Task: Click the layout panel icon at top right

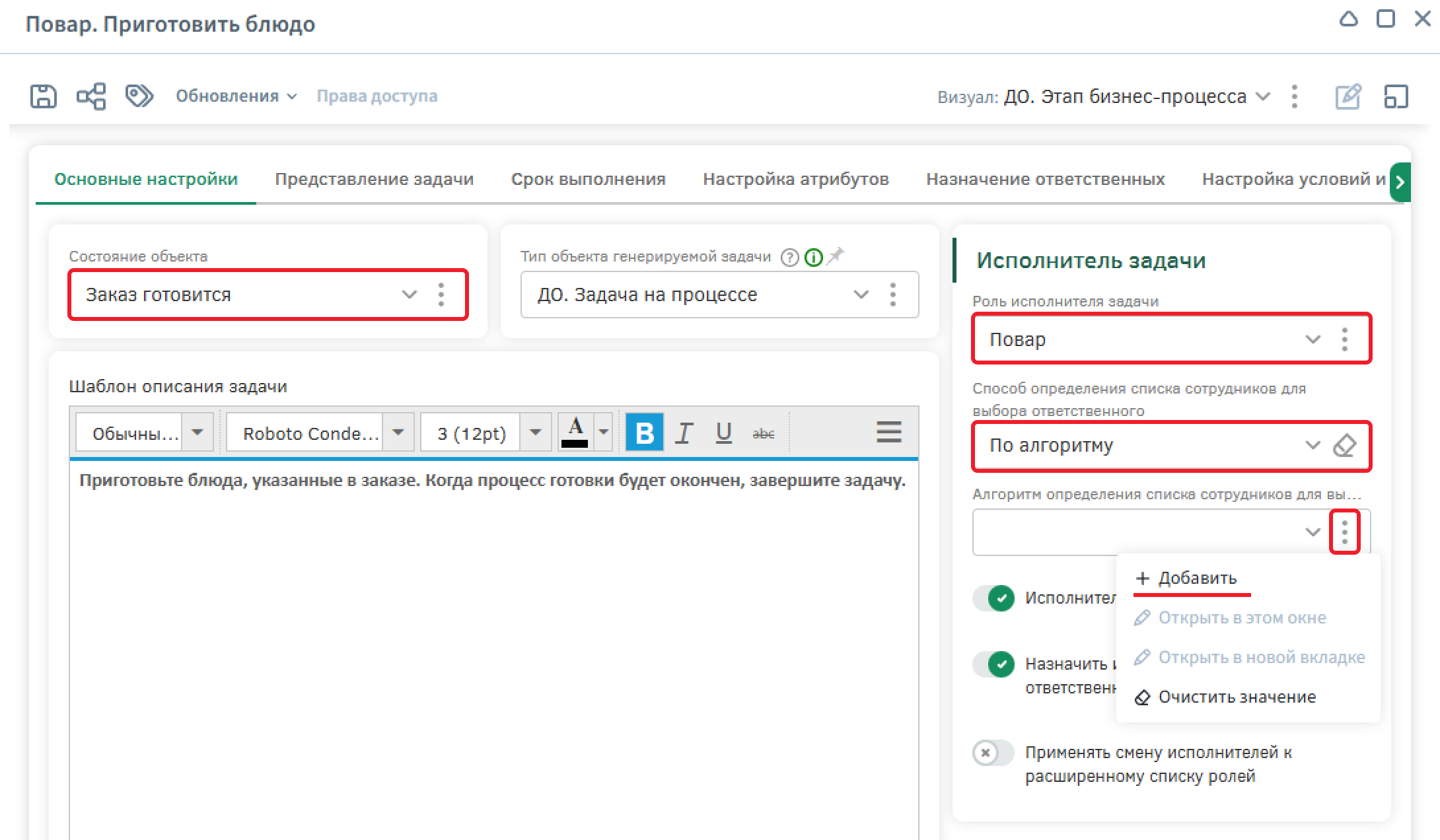Action: [x=1396, y=96]
